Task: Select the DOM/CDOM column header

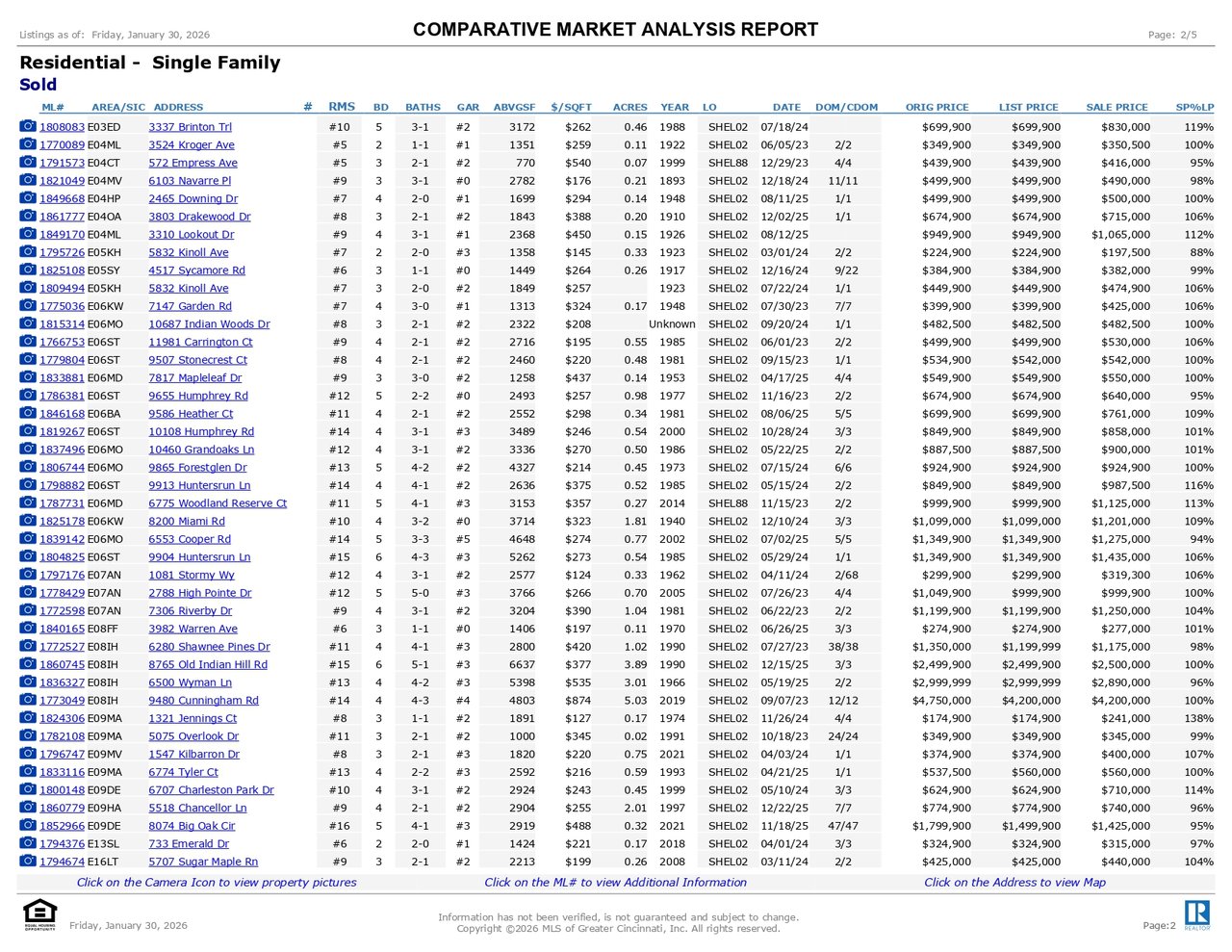Action: (846, 107)
